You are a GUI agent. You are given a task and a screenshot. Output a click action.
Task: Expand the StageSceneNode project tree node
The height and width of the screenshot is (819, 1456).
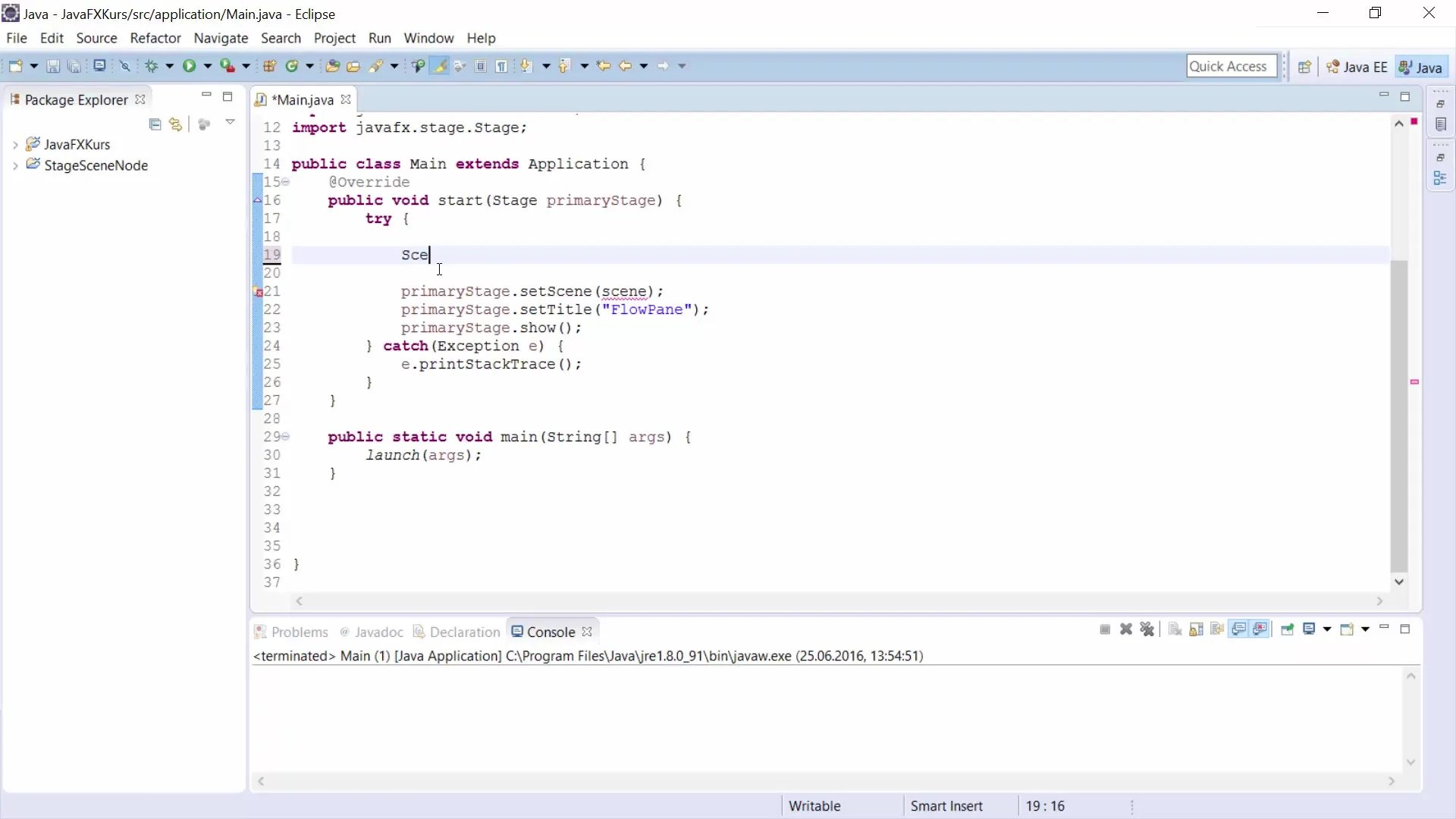(x=15, y=165)
